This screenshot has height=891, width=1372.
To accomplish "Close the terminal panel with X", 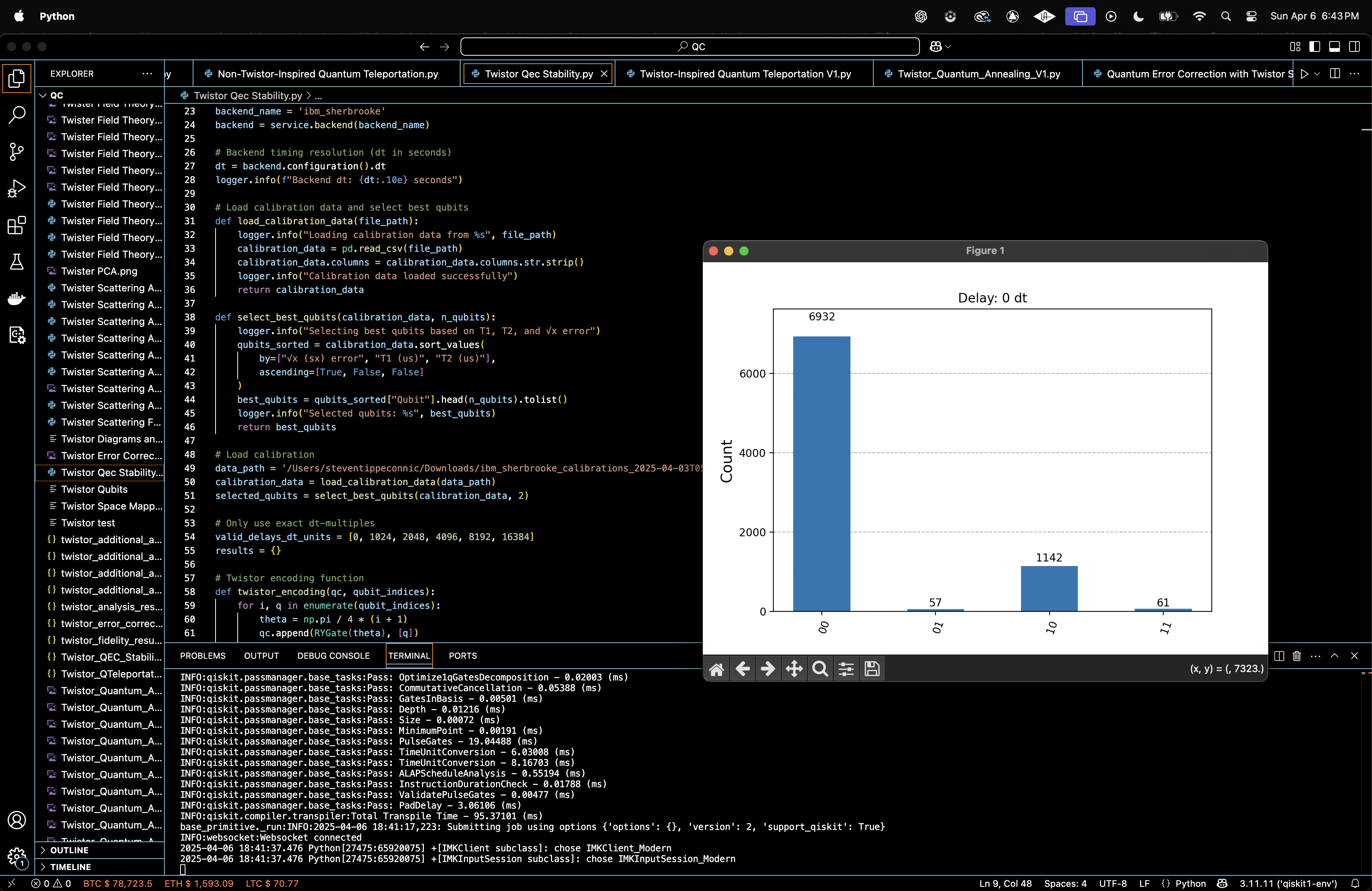I will coord(1354,656).
